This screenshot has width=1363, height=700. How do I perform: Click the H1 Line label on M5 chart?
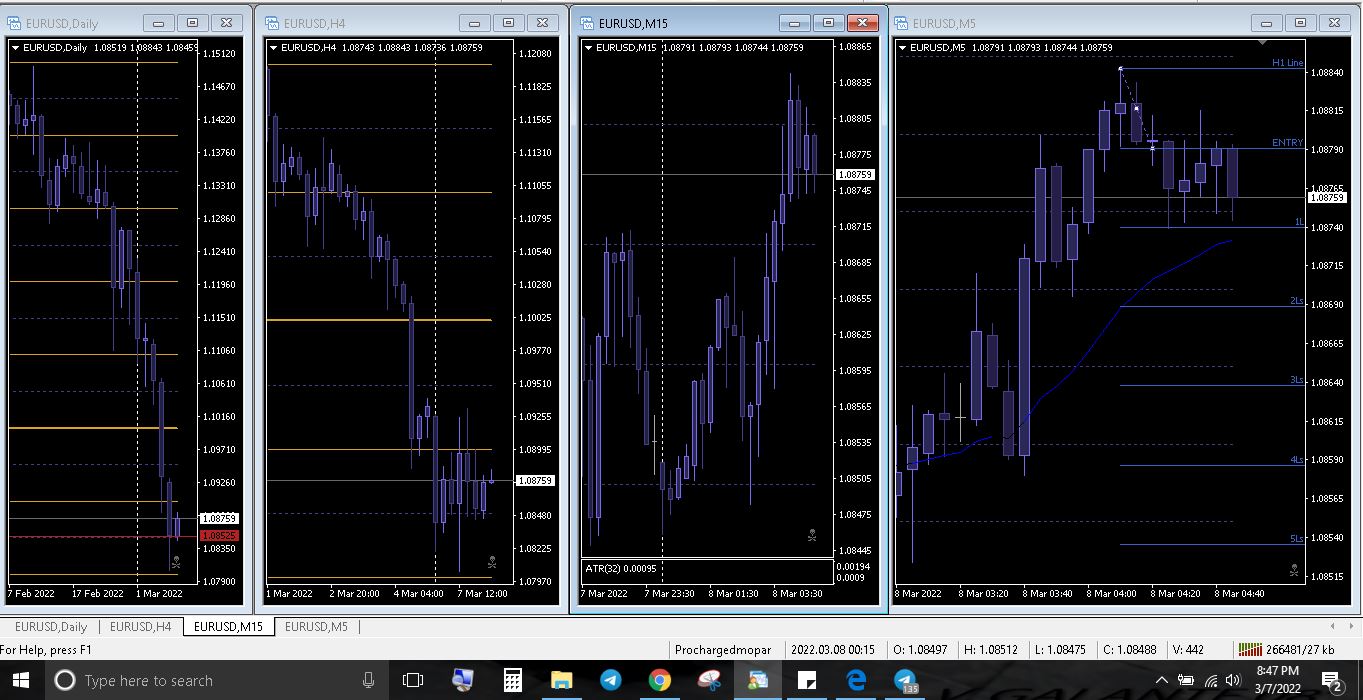[x=1287, y=63]
